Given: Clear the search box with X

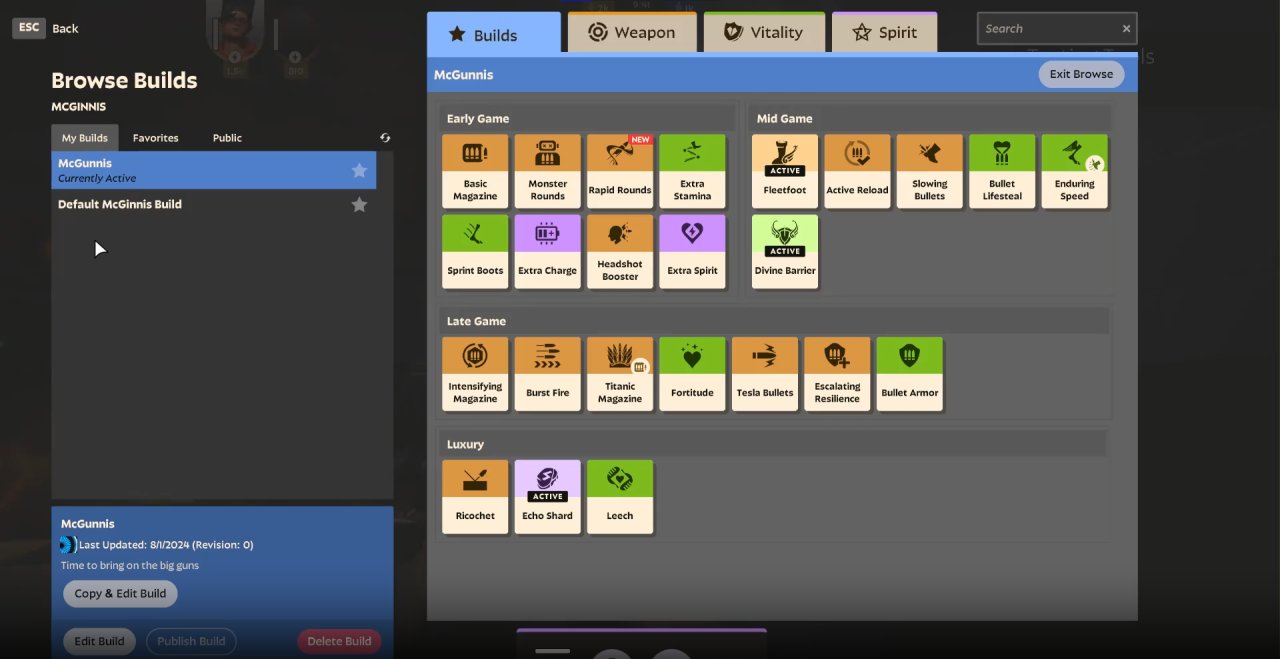Looking at the screenshot, I should 1126,29.
